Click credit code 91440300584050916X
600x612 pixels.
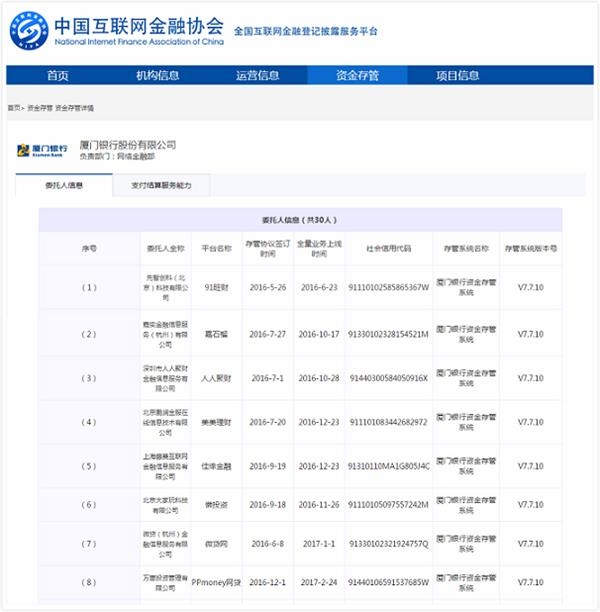[389, 378]
